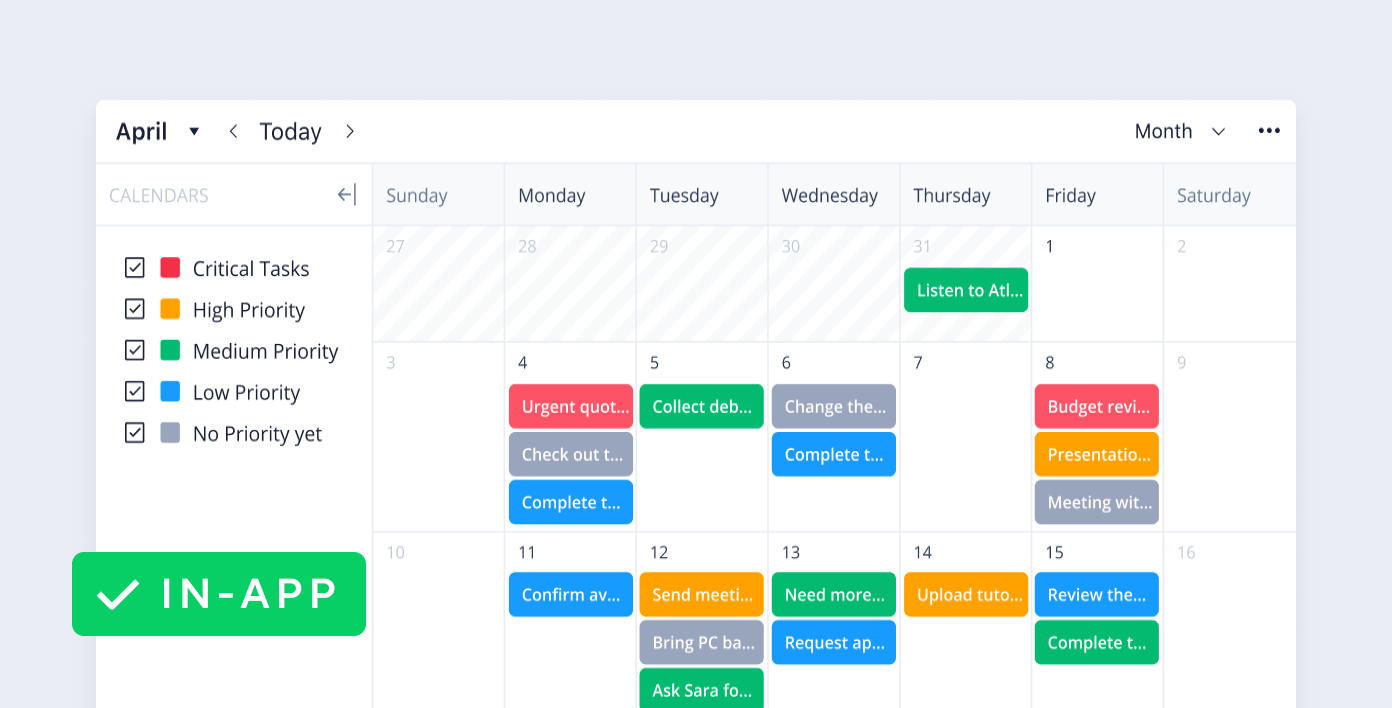The width and height of the screenshot is (1392, 708).
Task: Open the Month view selector
Action: [x=1180, y=131]
